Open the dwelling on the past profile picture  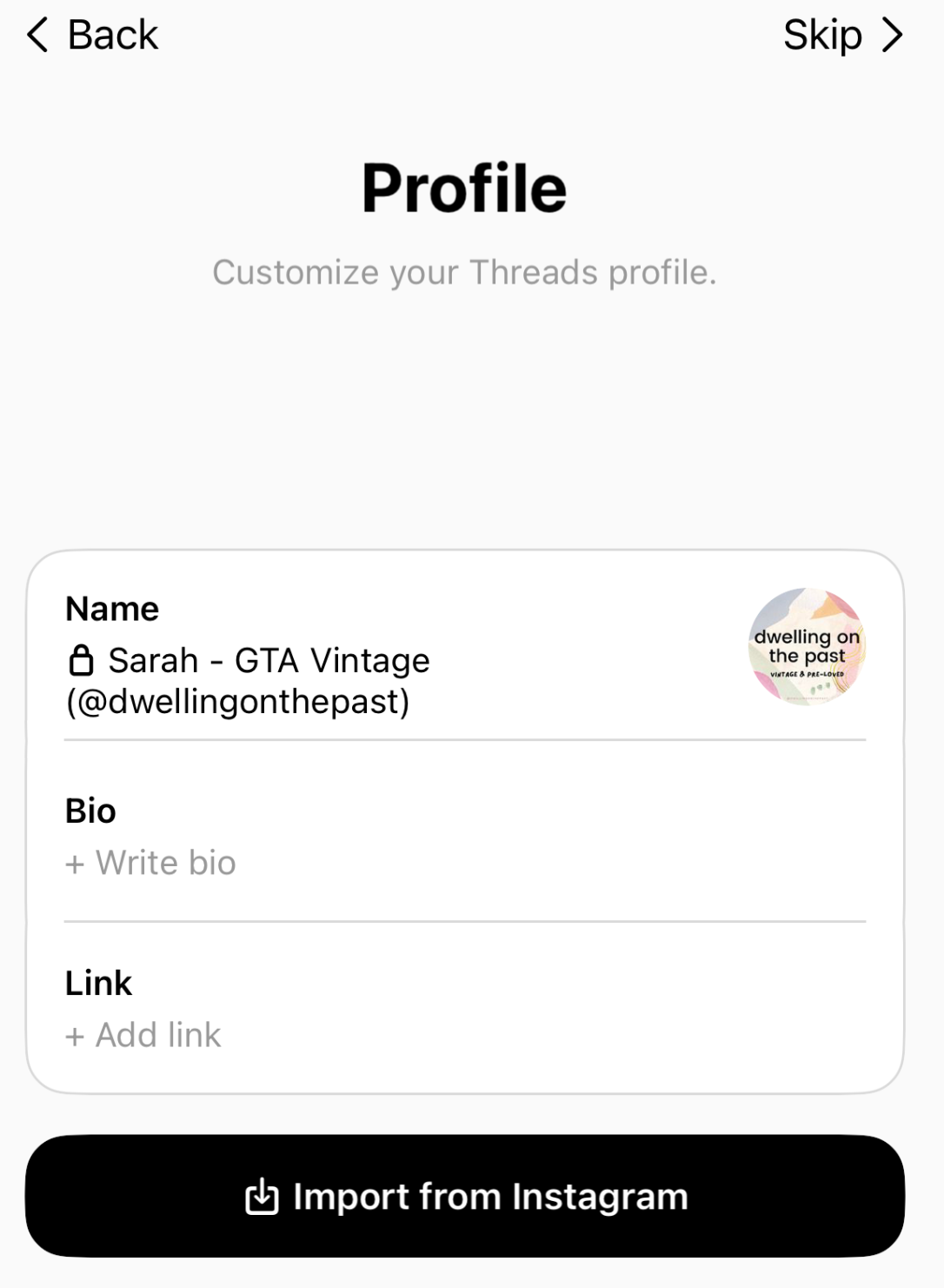point(807,646)
